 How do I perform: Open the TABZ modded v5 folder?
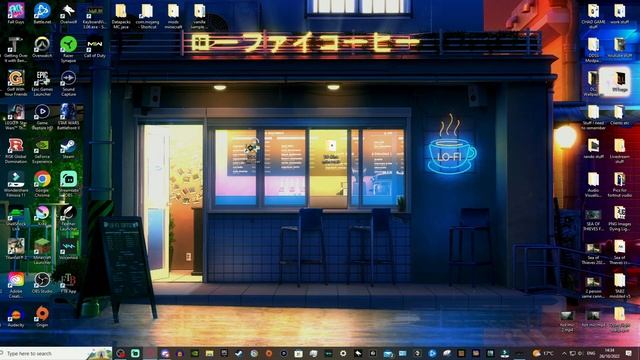point(619,285)
